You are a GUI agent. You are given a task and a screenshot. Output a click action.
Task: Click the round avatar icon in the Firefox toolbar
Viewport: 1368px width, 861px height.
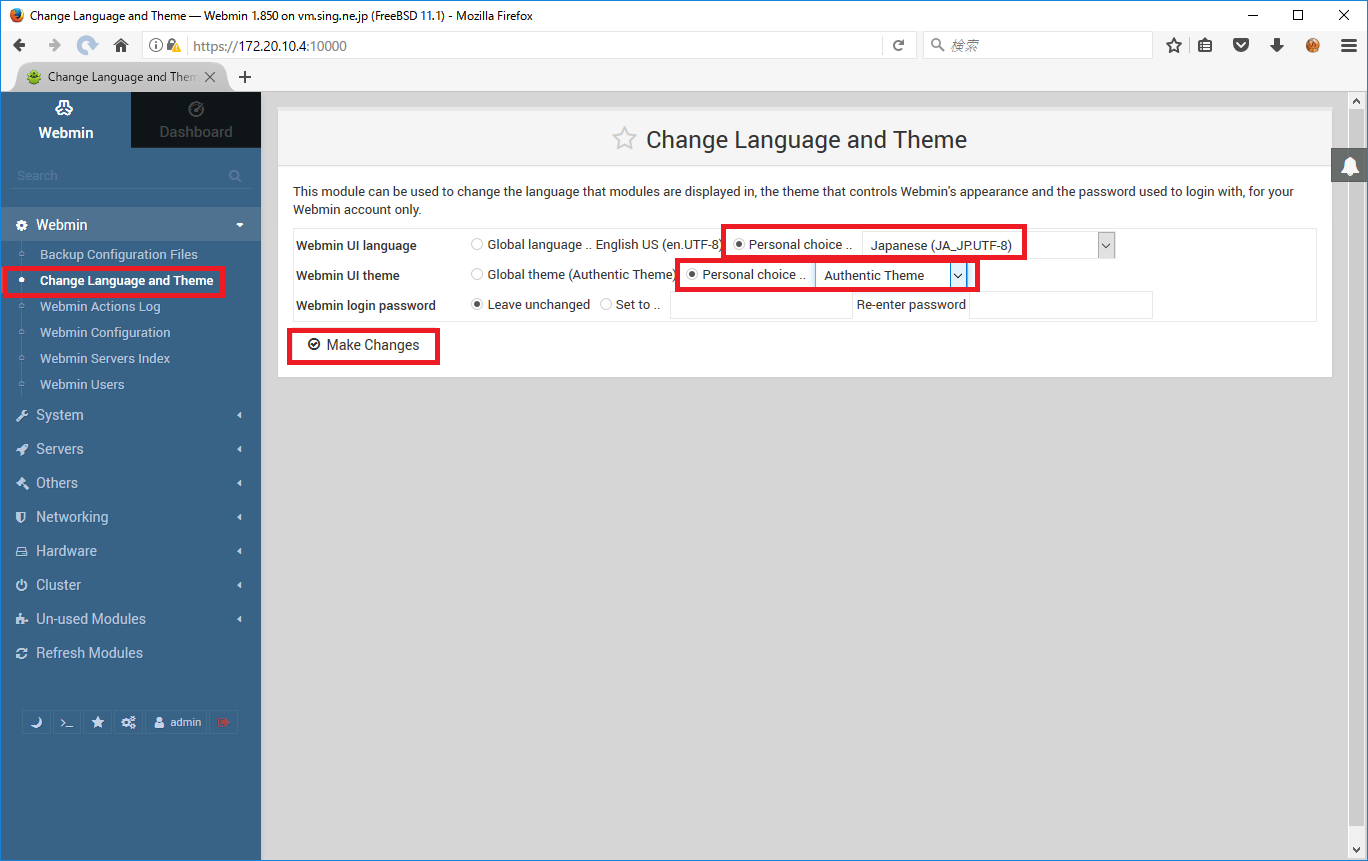[1313, 45]
